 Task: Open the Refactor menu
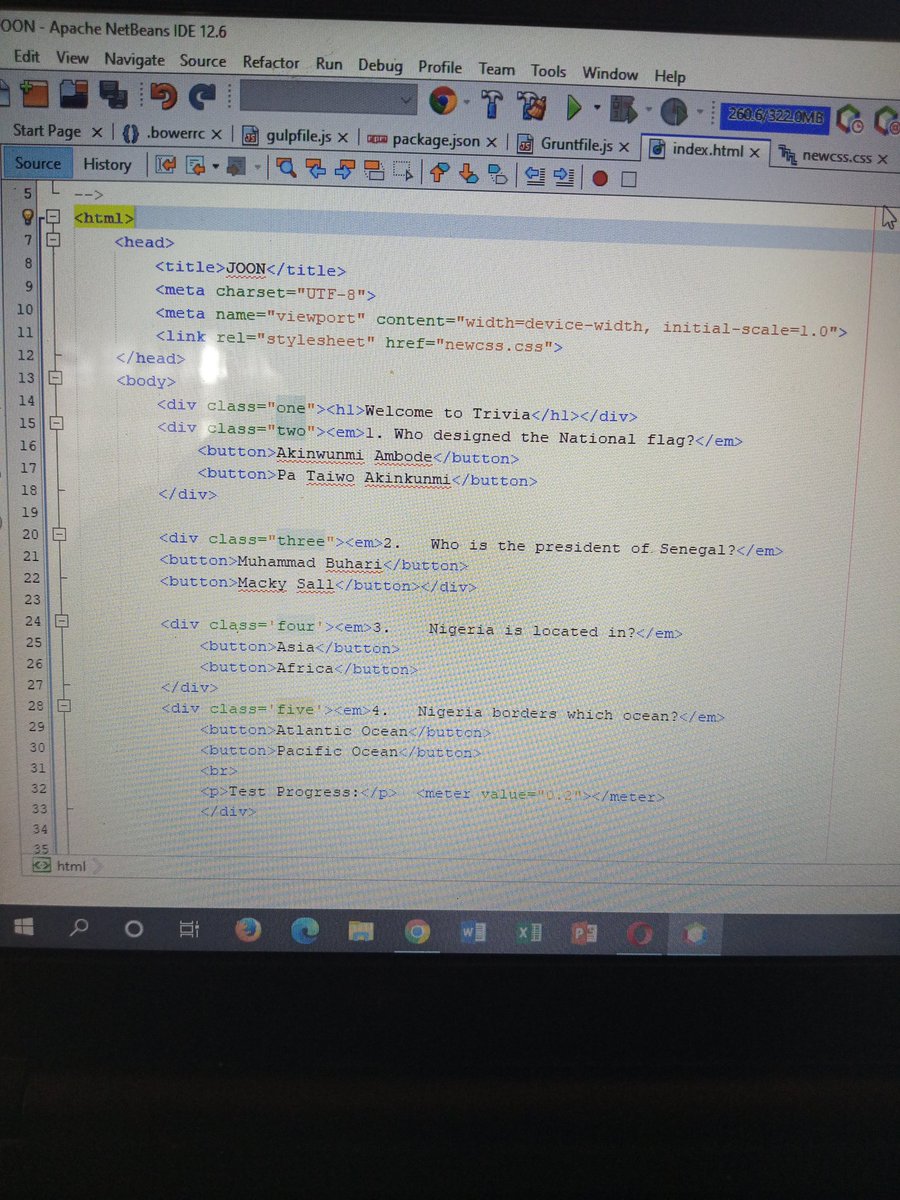pos(271,62)
